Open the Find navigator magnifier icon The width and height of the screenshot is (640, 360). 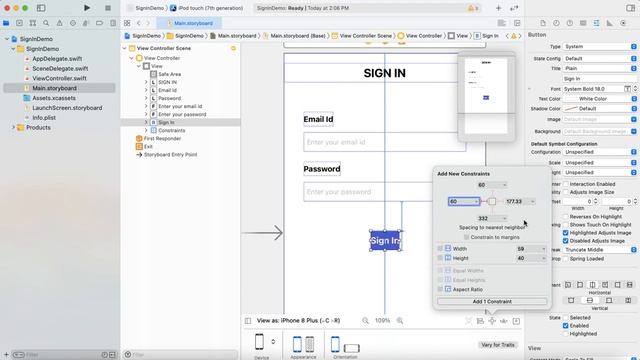click(46, 23)
